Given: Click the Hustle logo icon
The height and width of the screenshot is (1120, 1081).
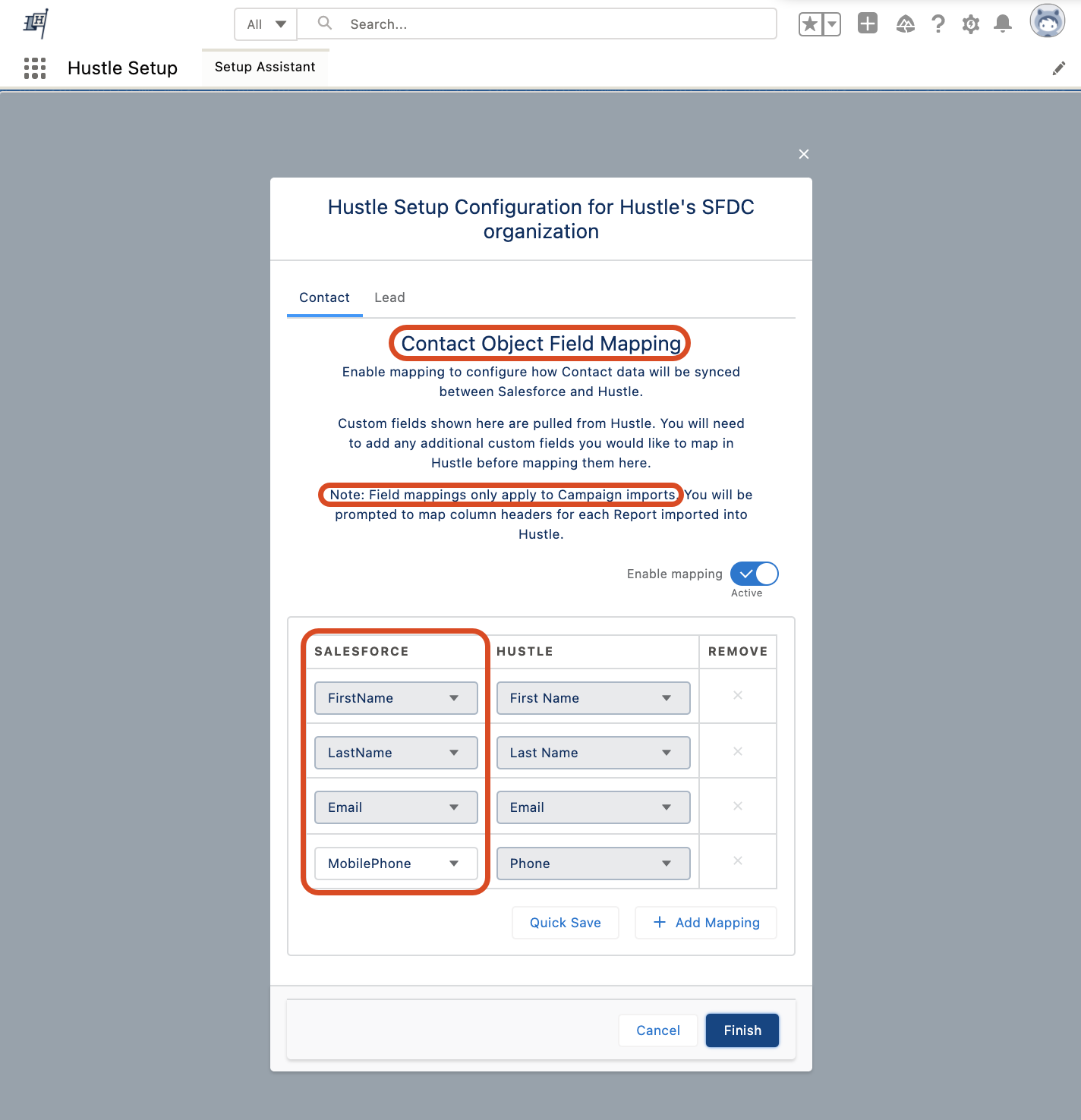Looking at the screenshot, I should tap(36, 24).
